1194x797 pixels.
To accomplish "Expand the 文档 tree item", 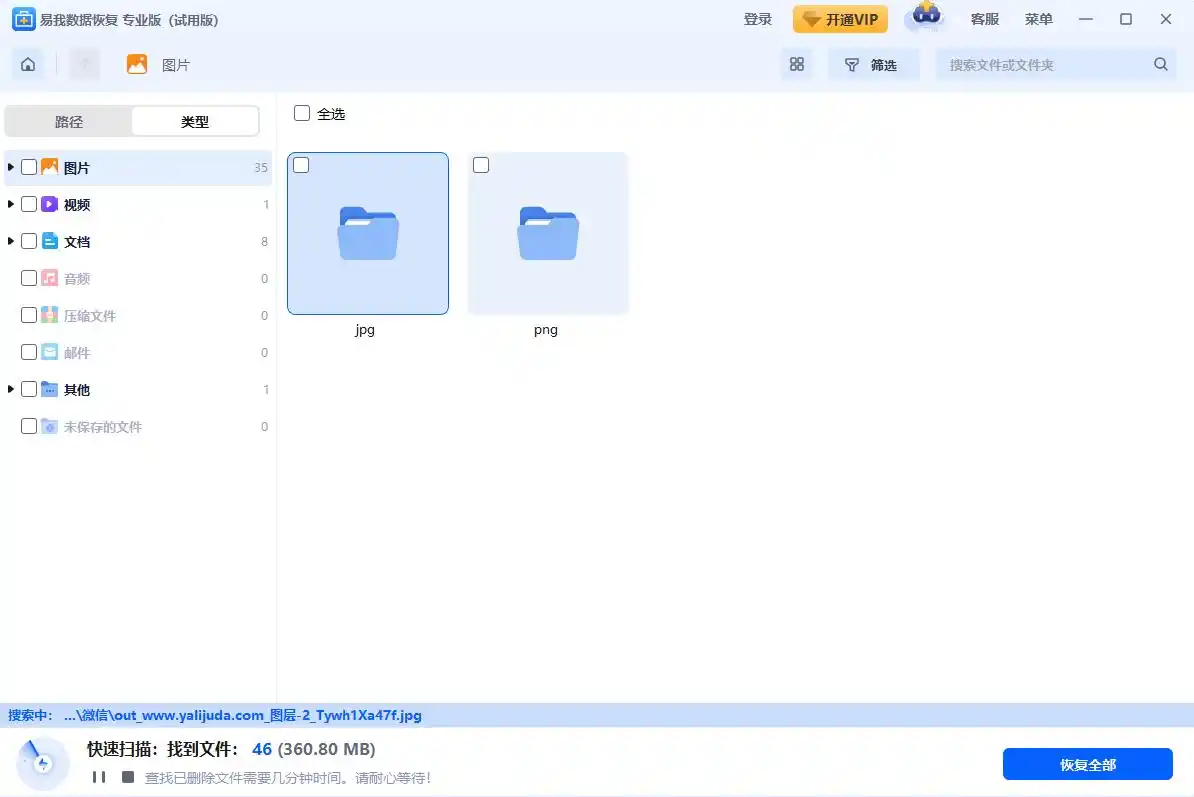I will pyautogui.click(x=10, y=241).
